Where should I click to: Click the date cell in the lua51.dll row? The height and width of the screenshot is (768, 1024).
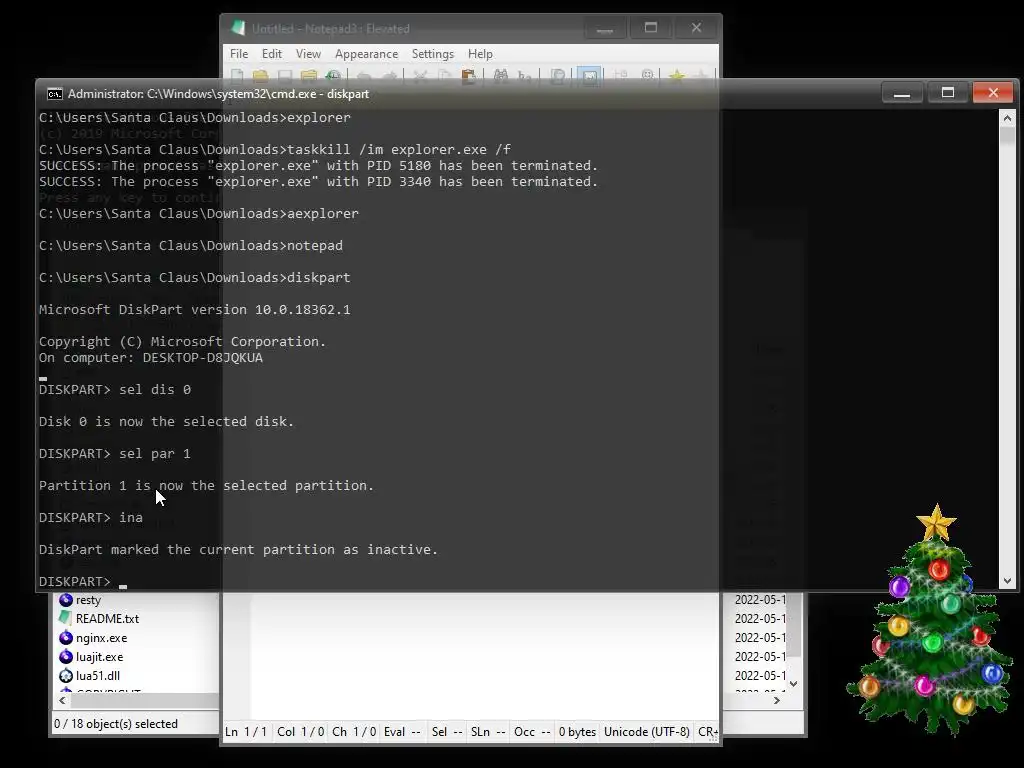760,675
